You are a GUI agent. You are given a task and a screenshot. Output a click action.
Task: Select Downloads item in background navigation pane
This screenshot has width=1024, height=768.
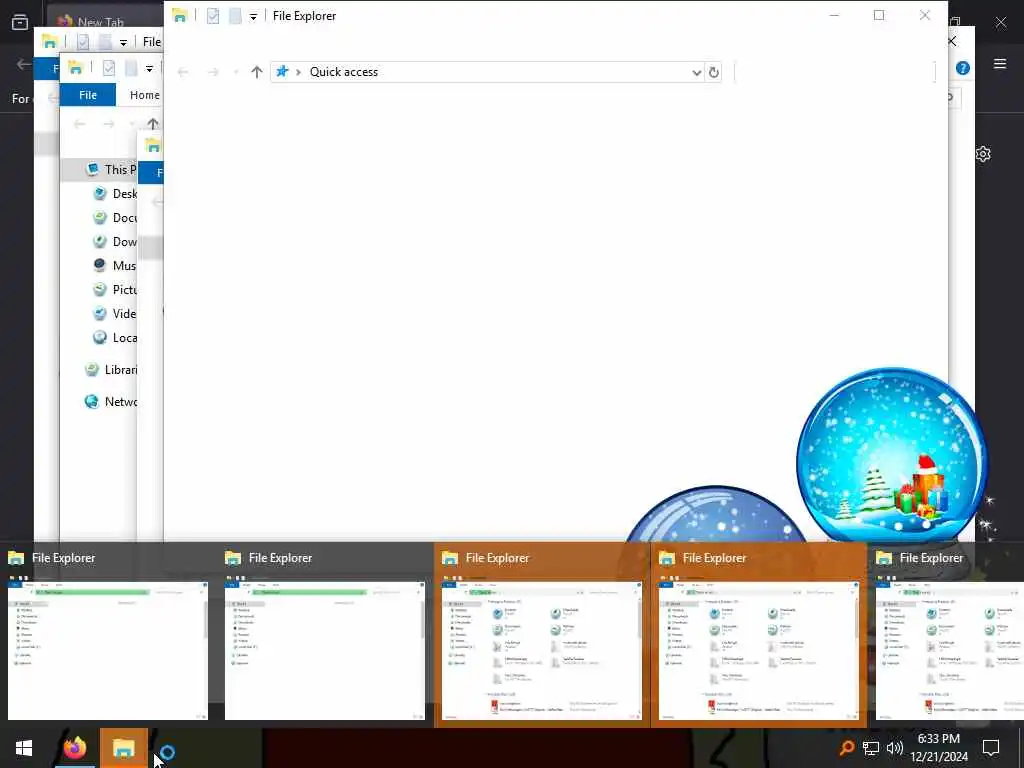coord(115,242)
